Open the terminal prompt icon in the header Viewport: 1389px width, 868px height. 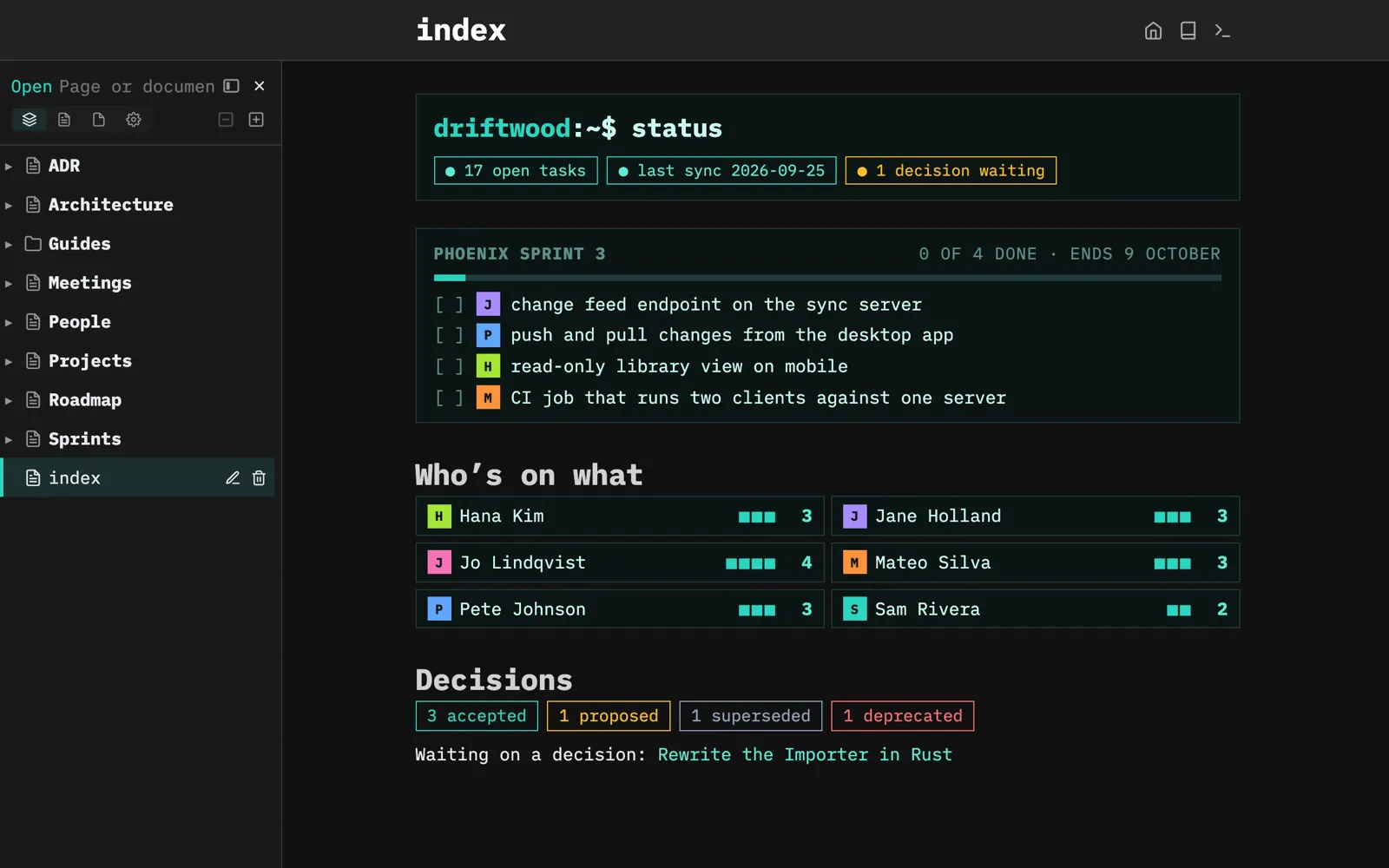pos(1222,31)
